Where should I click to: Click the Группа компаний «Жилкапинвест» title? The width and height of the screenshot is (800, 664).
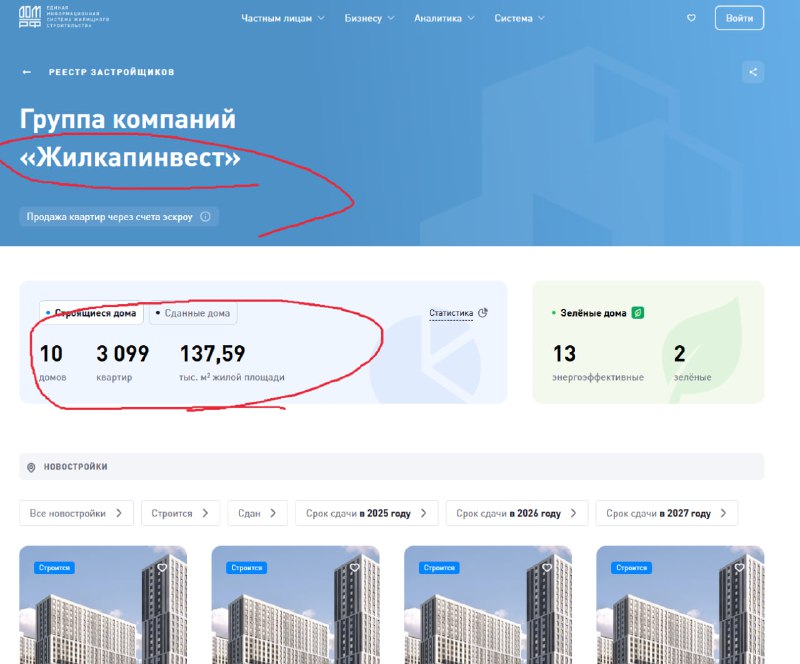(130, 138)
